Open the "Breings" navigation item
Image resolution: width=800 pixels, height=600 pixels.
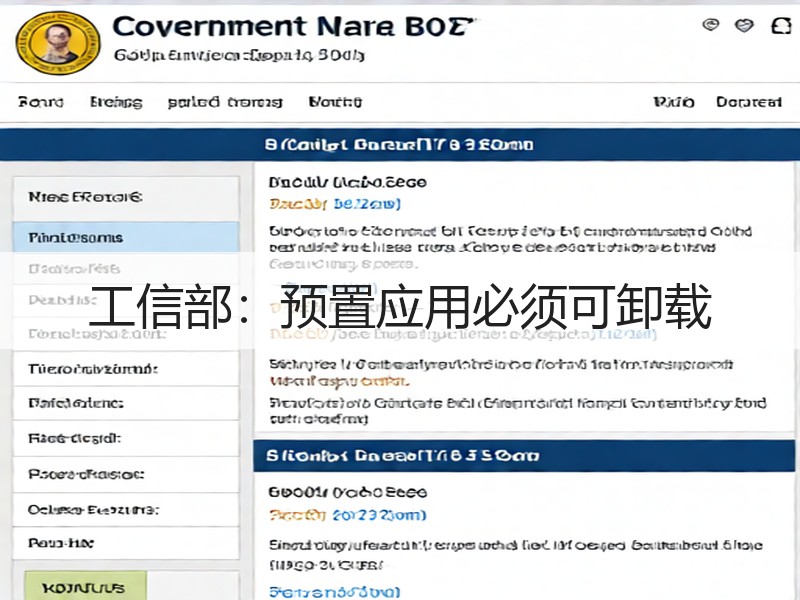[x=116, y=102]
